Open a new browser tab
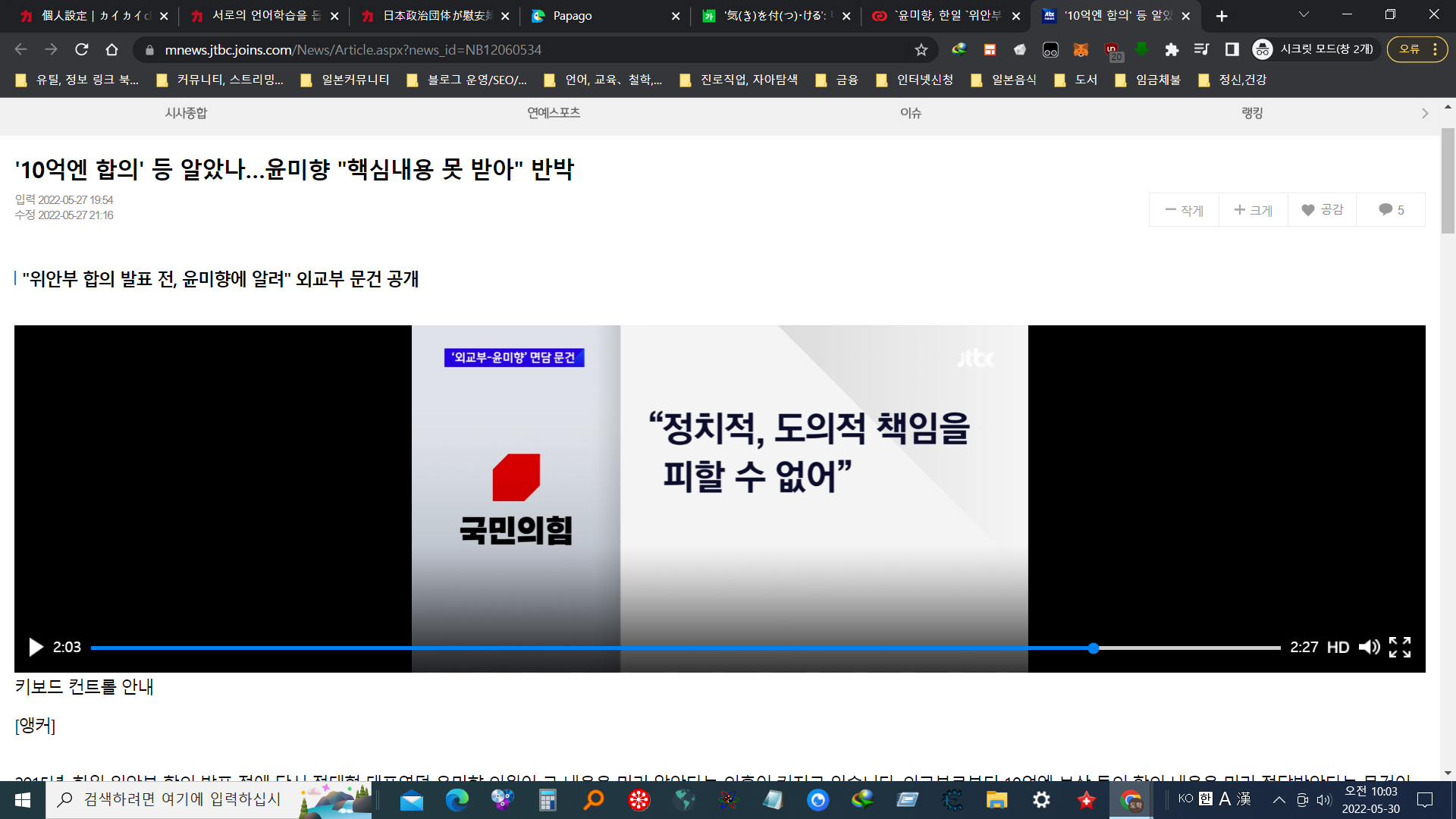The image size is (1456, 819). (x=1222, y=16)
